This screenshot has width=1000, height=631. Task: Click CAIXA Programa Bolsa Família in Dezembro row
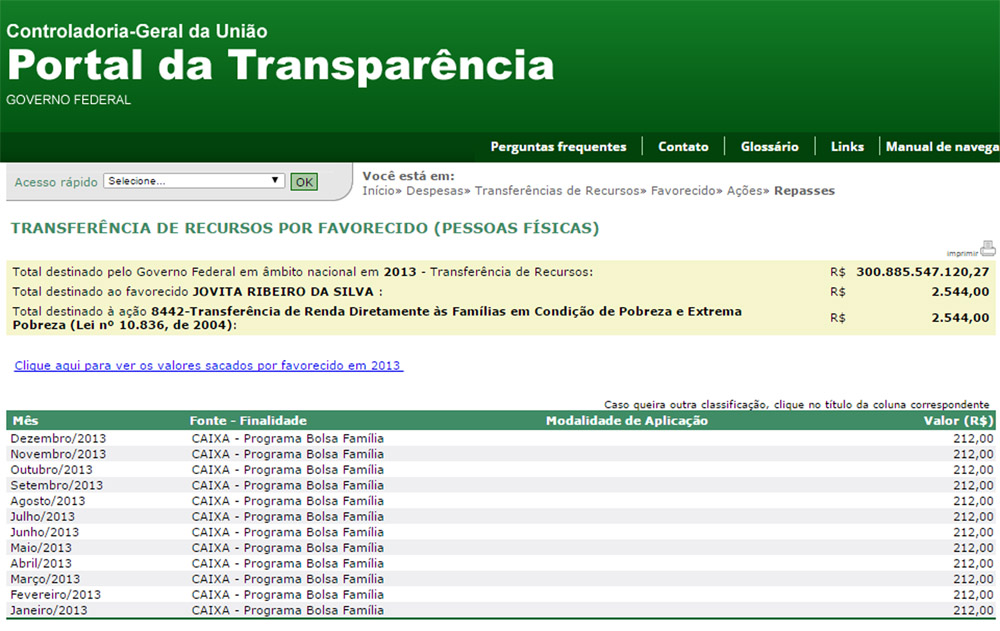(x=288, y=438)
